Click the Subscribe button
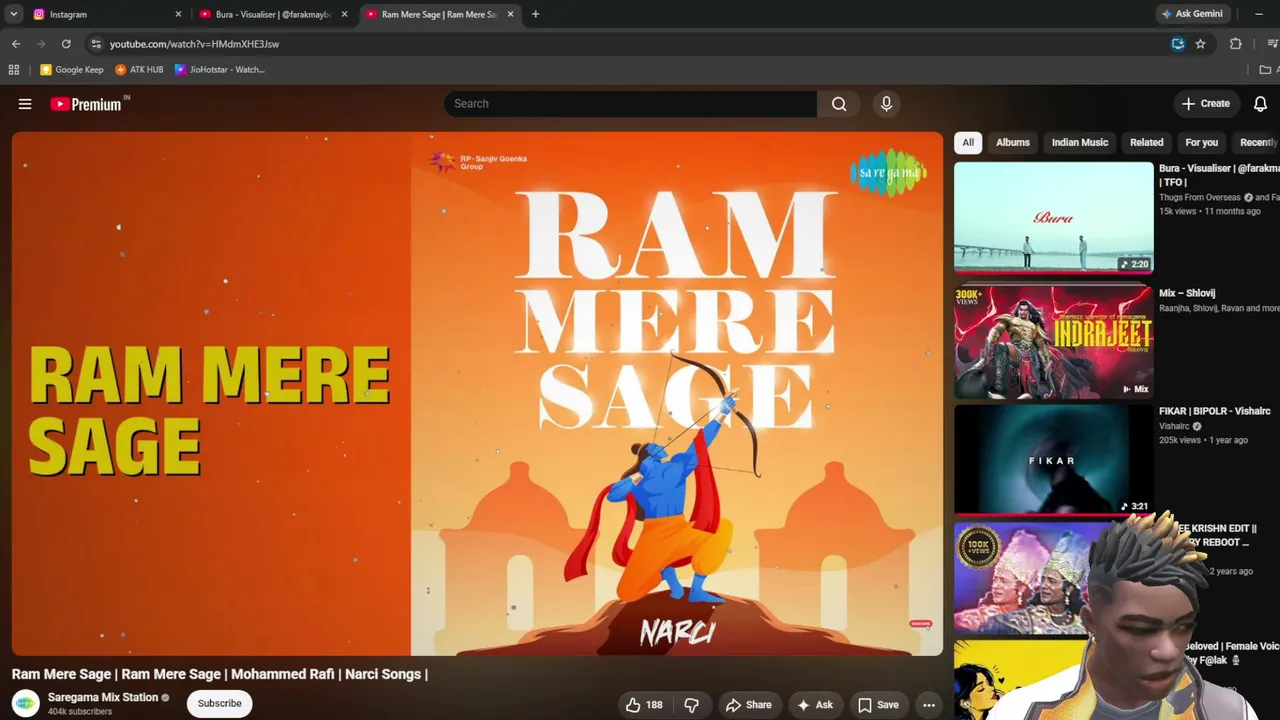The image size is (1280, 720). click(219, 703)
